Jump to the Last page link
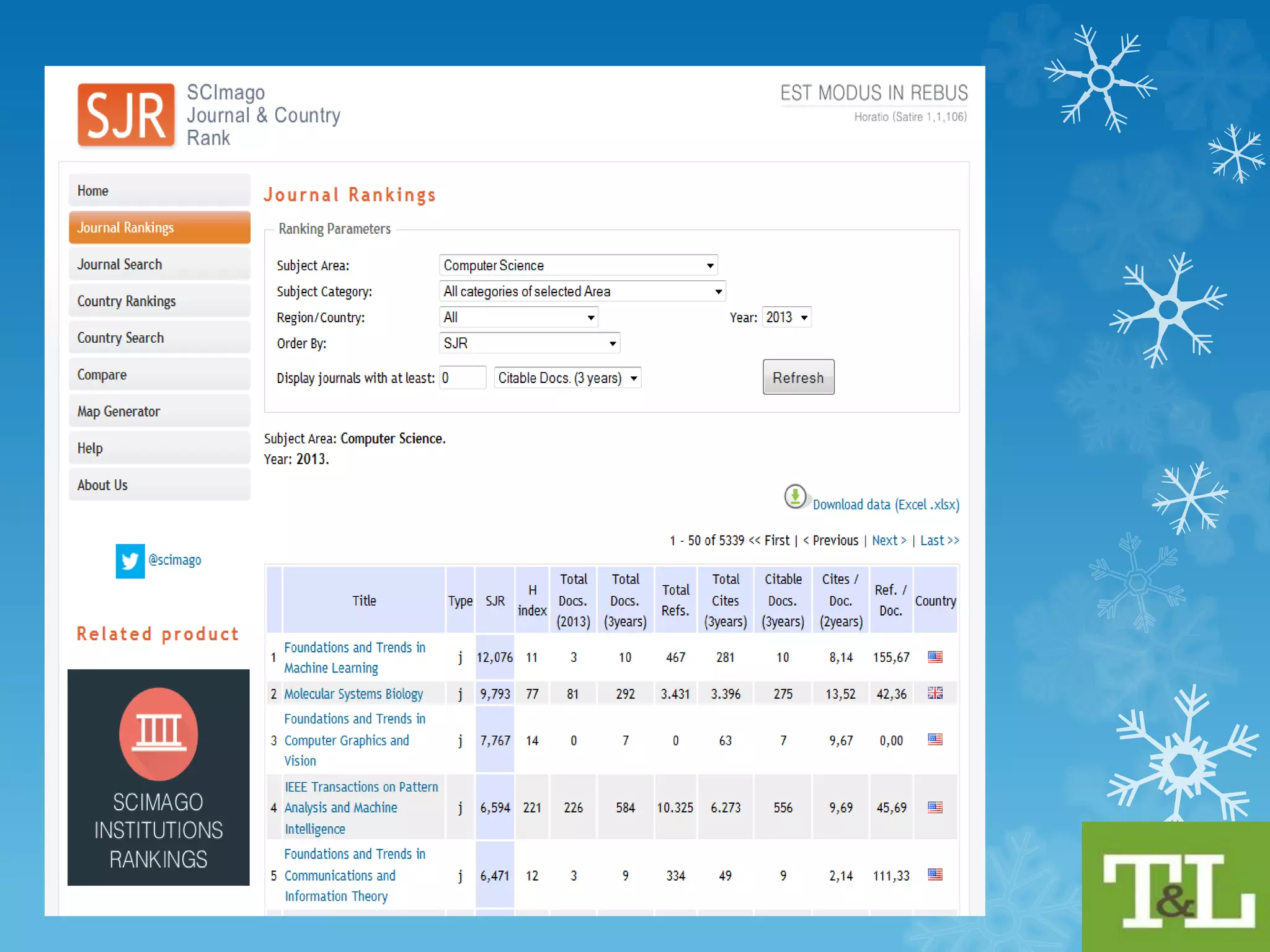Image resolution: width=1270 pixels, height=952 pixels. 939,540
